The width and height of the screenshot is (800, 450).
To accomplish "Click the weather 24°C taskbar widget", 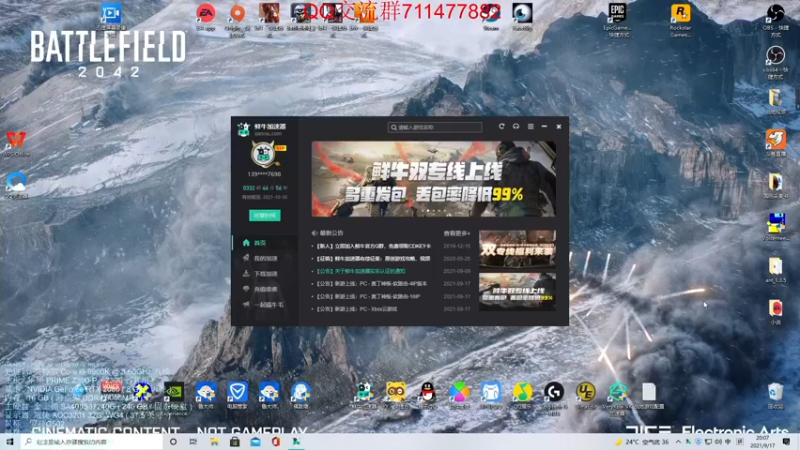I will [x=643, y=442].
